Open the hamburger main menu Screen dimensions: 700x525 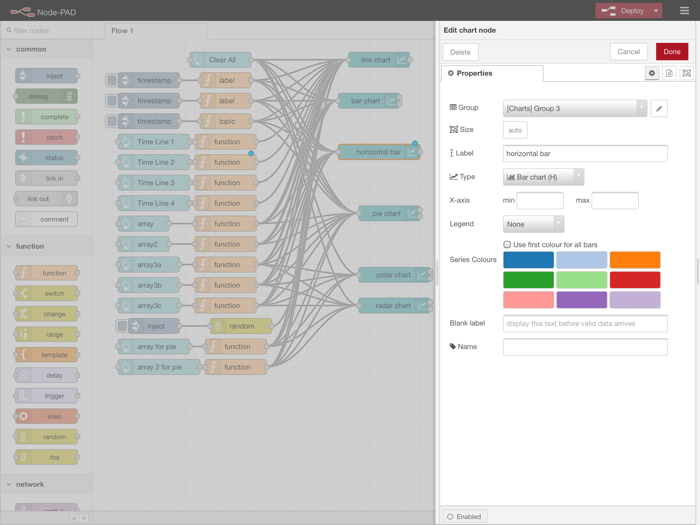(x=684, y=11)
